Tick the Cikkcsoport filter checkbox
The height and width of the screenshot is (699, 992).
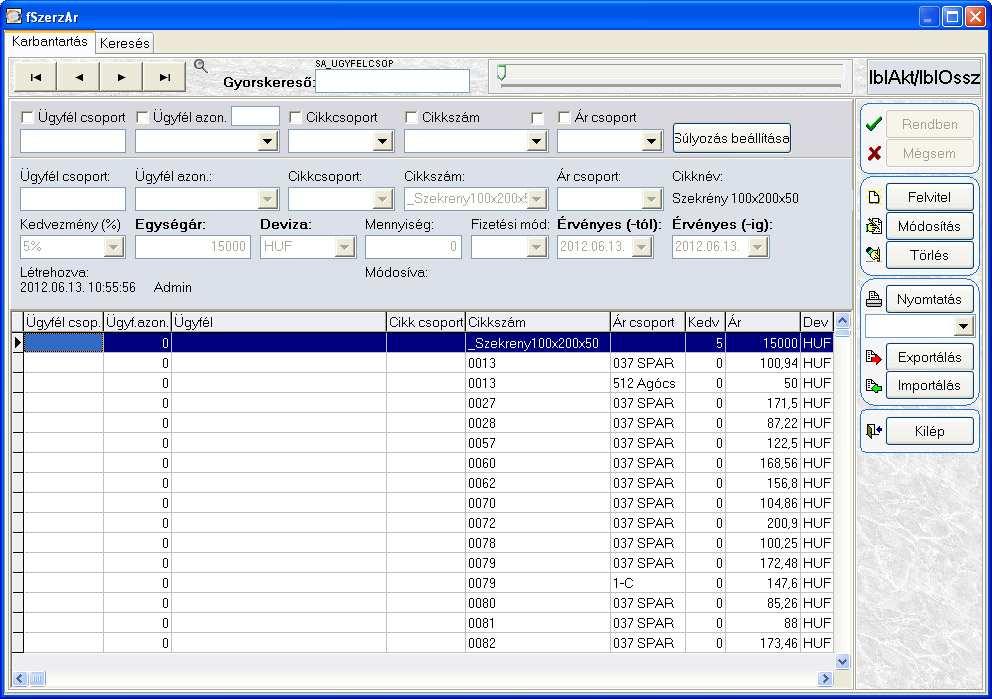(x=295, y=117)
